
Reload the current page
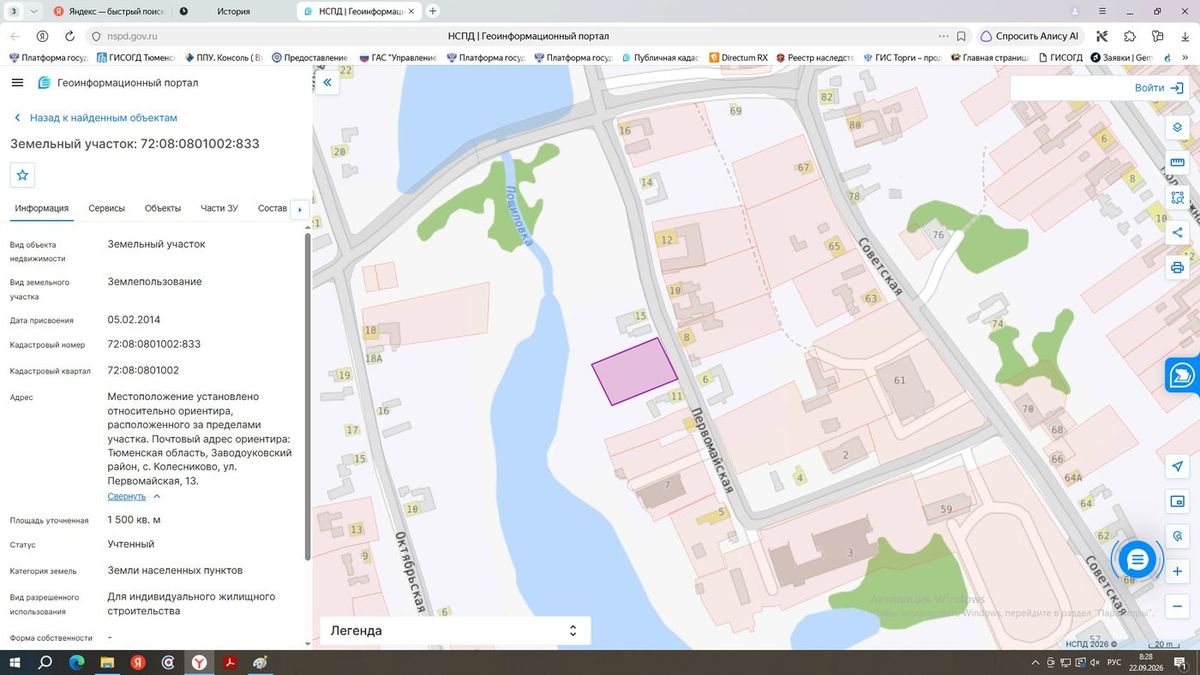pos(69,36)
